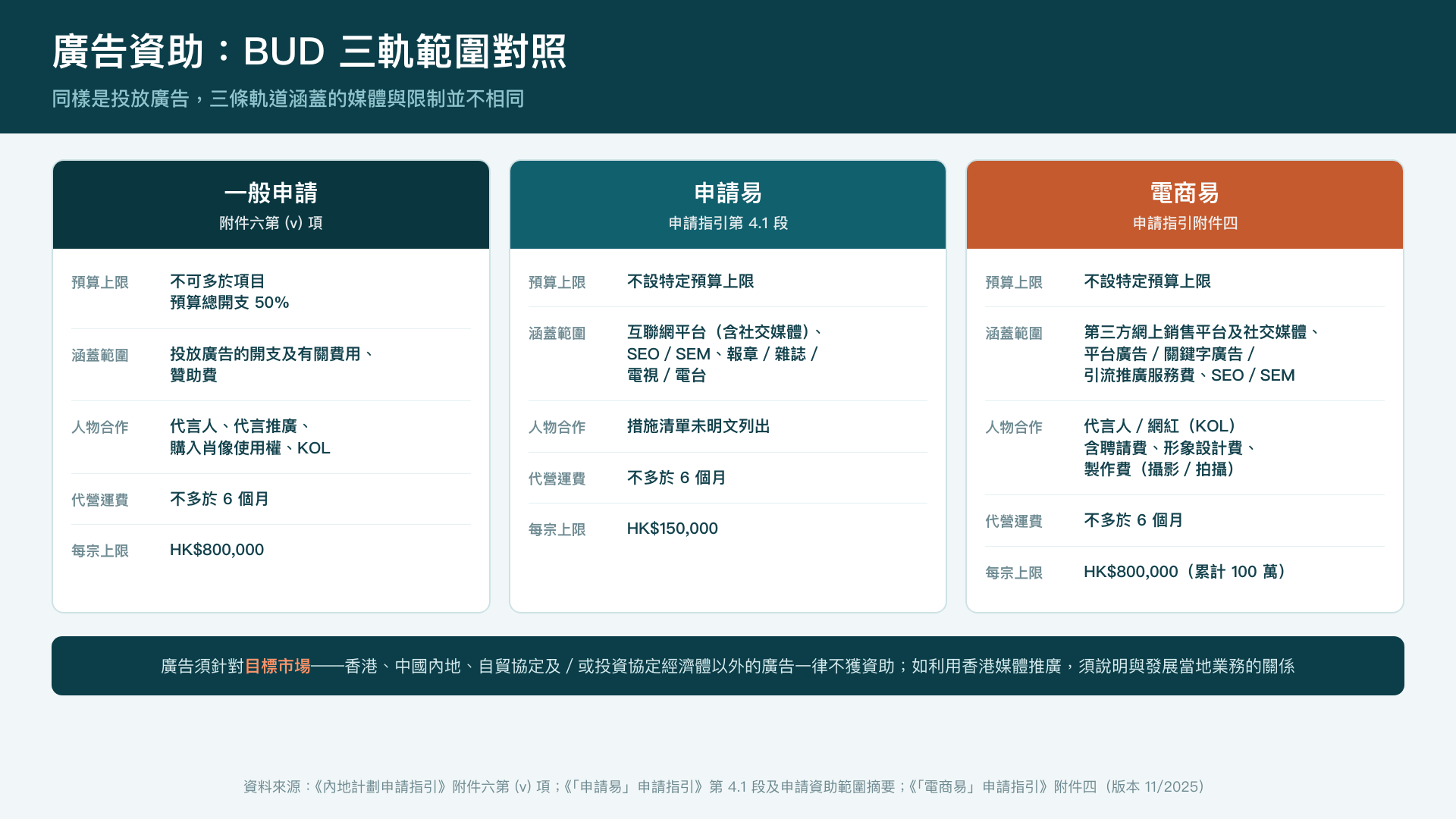Select the 申請指引附件四 subtitle
This screenshot has width=1456, height=819.
point(1185,223)
